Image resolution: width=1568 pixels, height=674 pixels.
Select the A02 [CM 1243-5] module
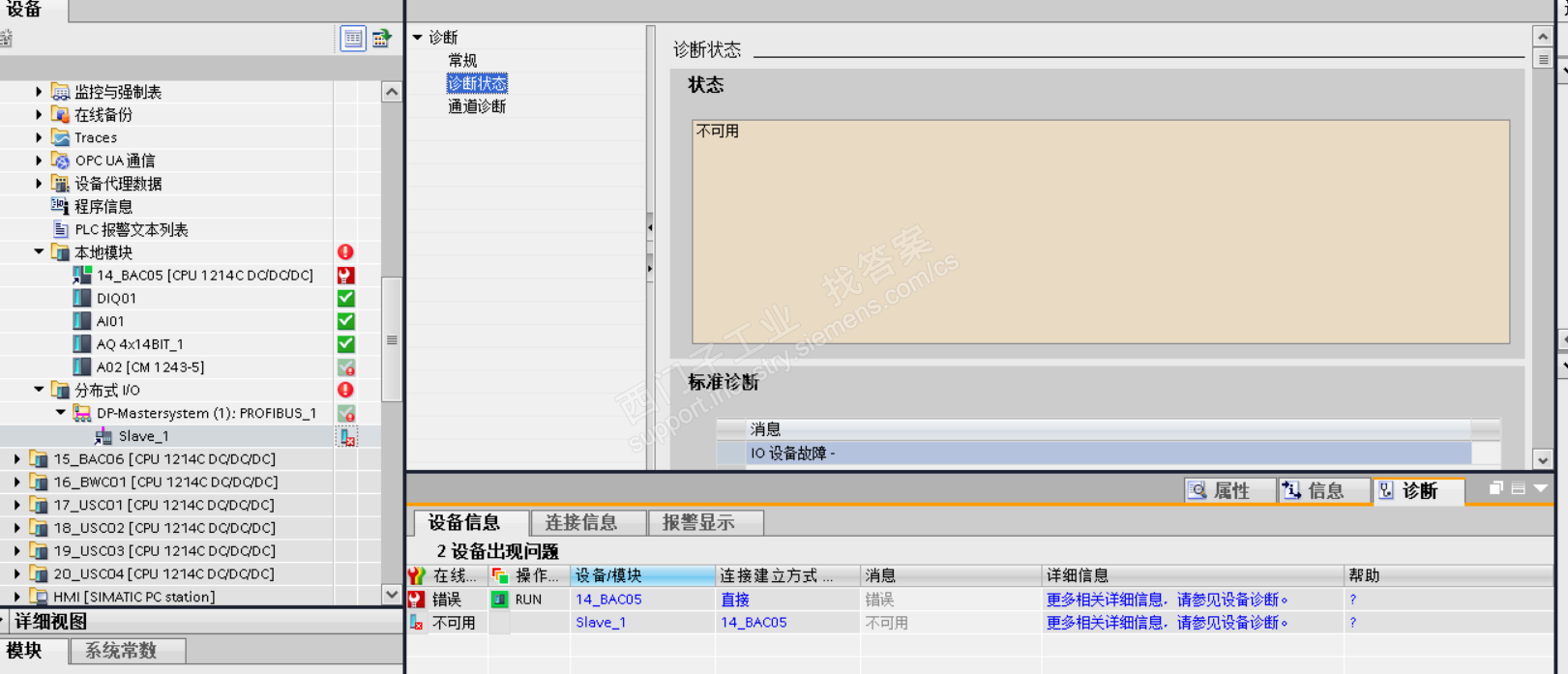[150, 367]
